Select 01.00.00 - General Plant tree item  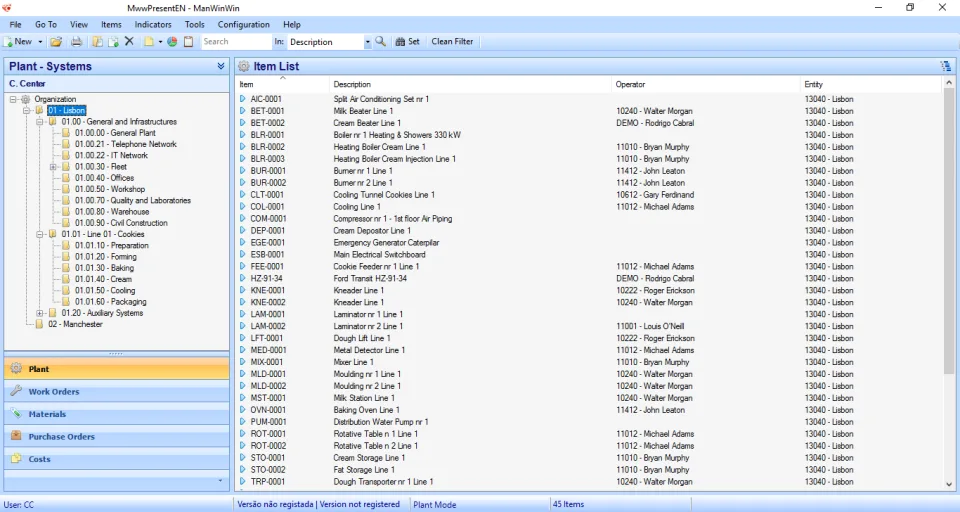coord(115,133)
